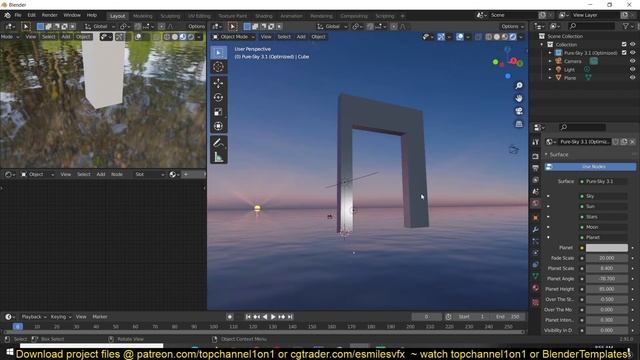The image size is (640, 360).
Task: Hide Collection using its eye icon
Action: coord(632,44)
